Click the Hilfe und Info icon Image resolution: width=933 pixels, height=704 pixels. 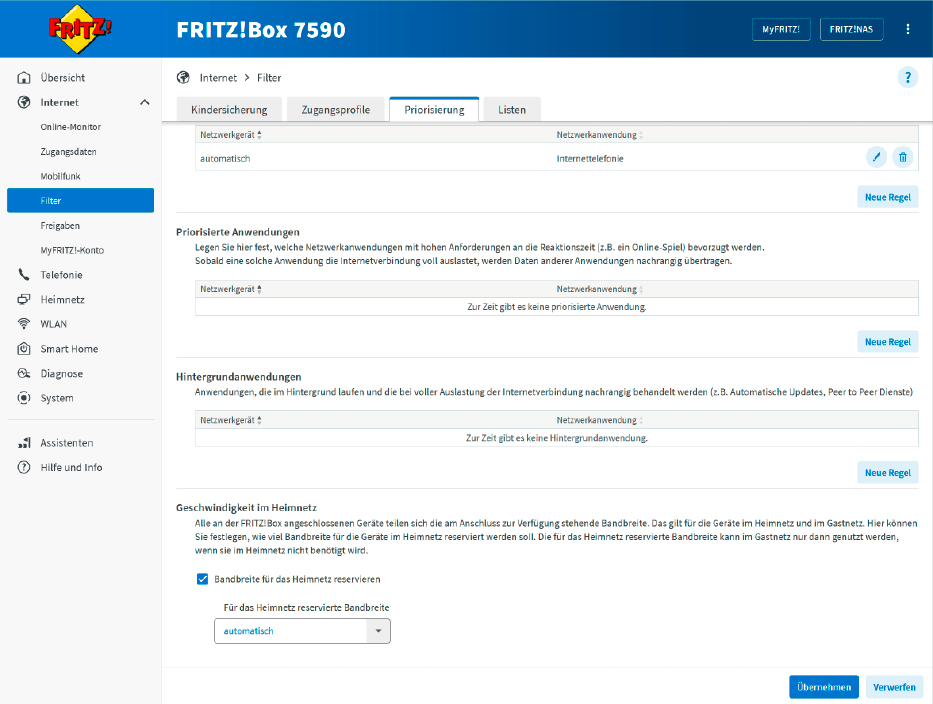[24, 467]
